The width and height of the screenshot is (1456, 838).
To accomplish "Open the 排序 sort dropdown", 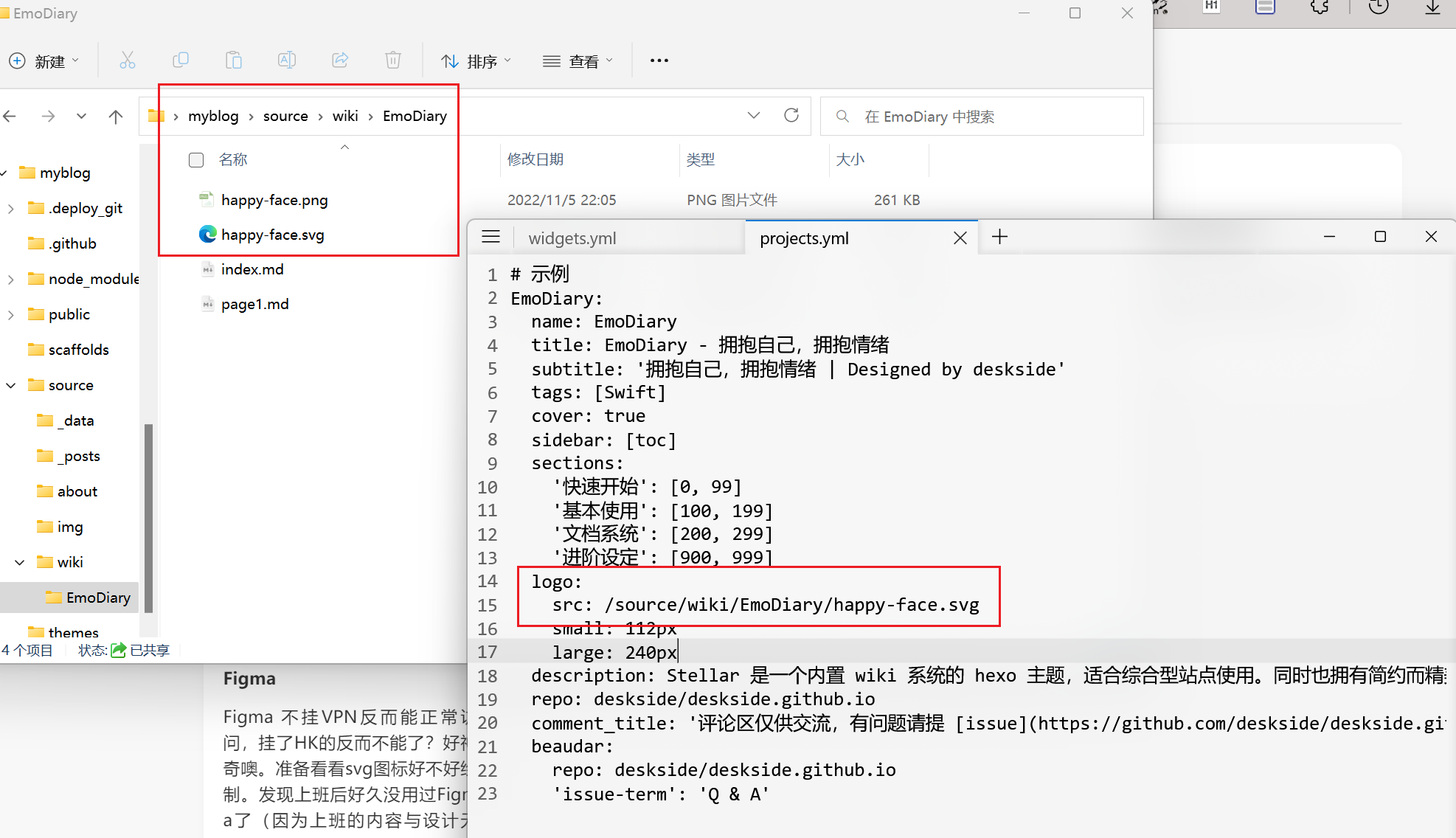I will pyautogui.click(x=476, y=61).
